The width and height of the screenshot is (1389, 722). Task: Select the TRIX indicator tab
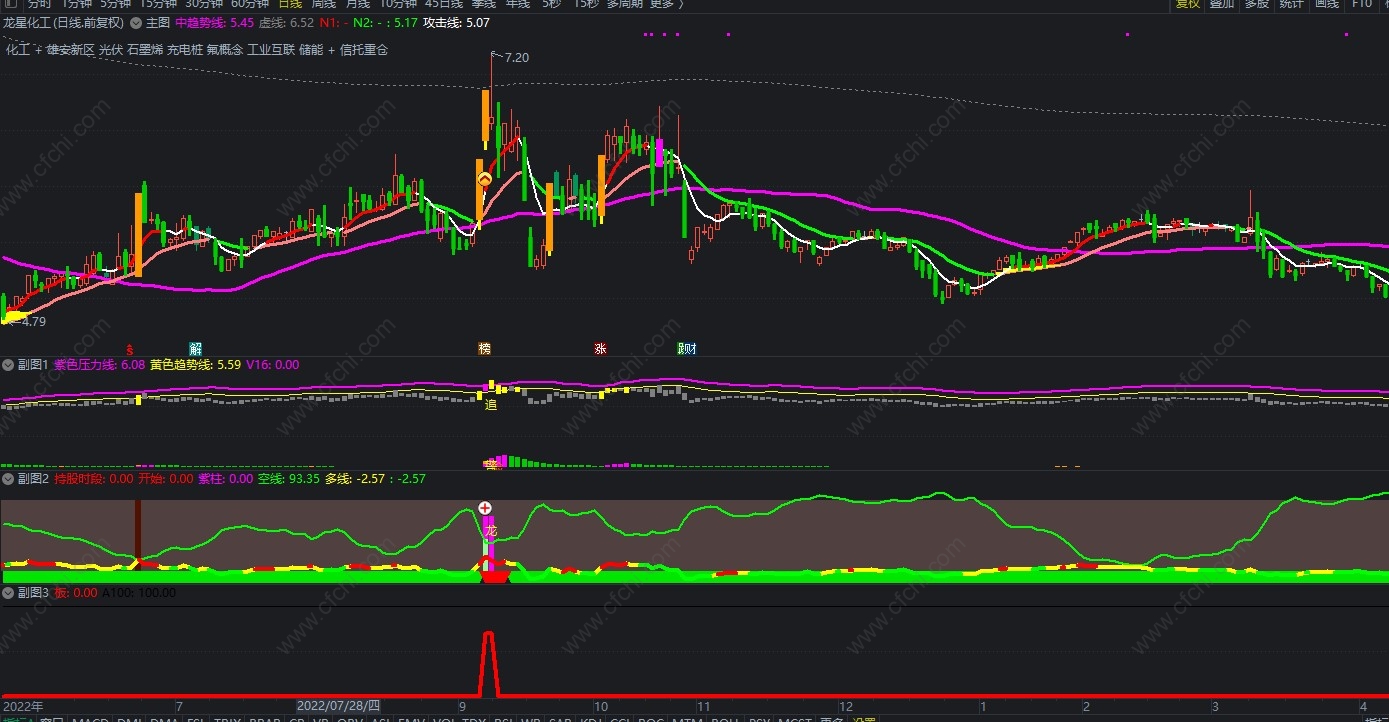pyautogui.click(x=228, y=719)
